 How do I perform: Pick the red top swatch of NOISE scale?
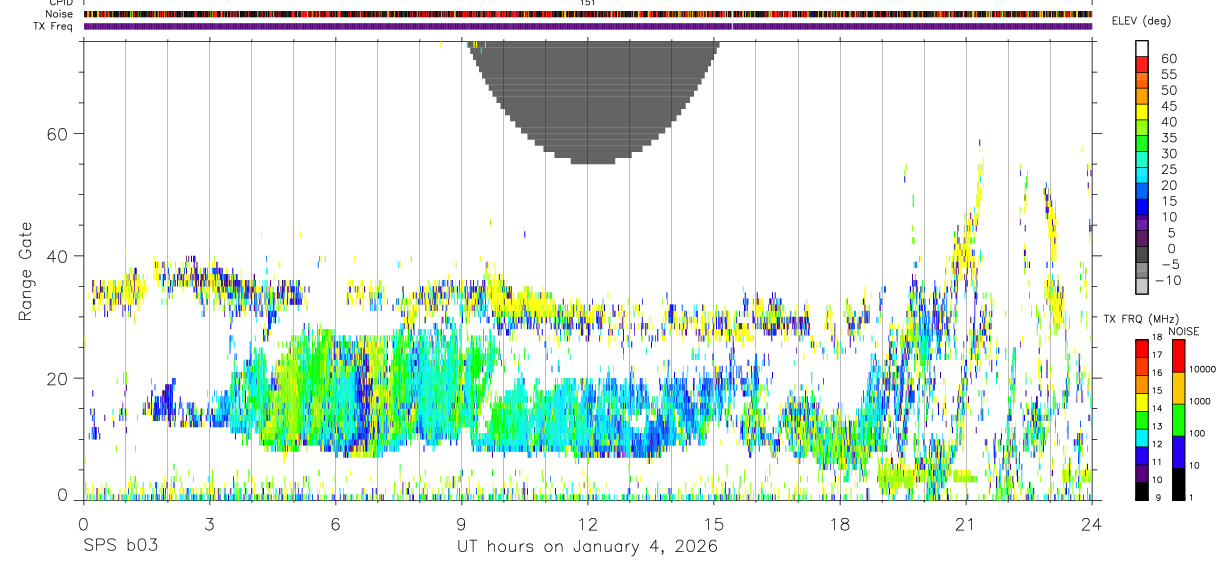pos(1178,356)
